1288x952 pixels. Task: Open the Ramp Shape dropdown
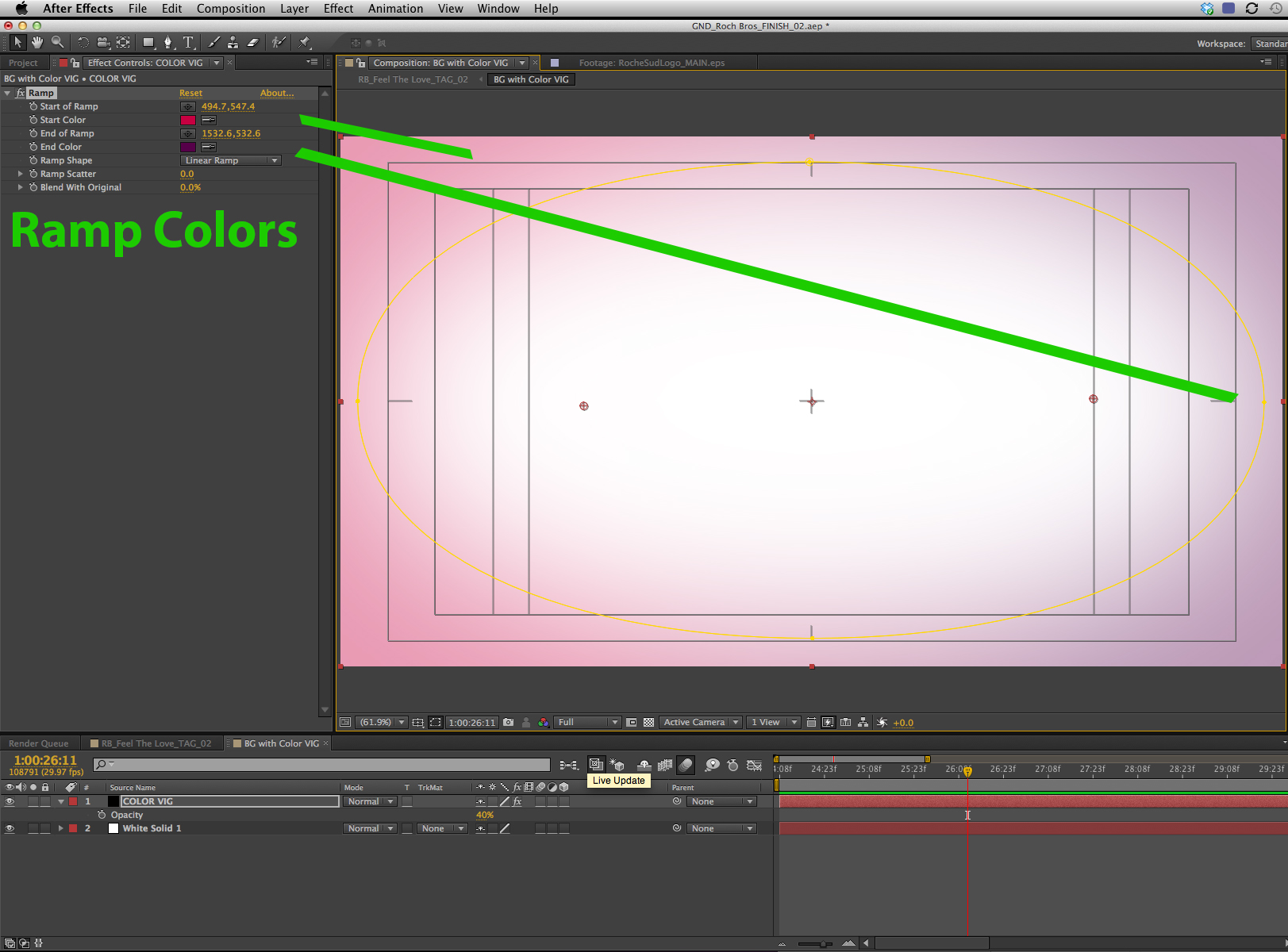coord(231,161)
